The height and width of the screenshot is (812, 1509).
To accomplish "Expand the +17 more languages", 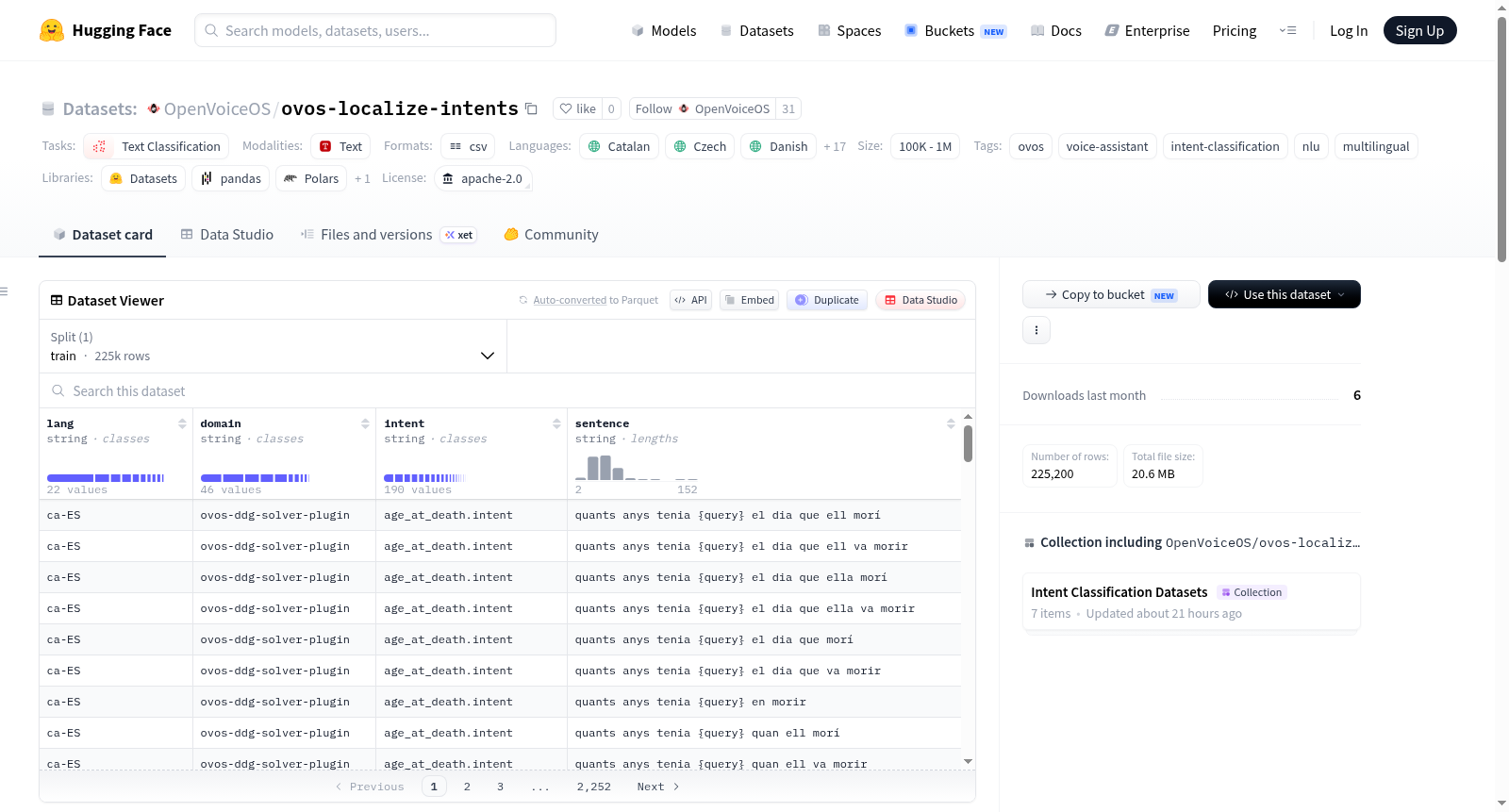I will click(835, 146).
